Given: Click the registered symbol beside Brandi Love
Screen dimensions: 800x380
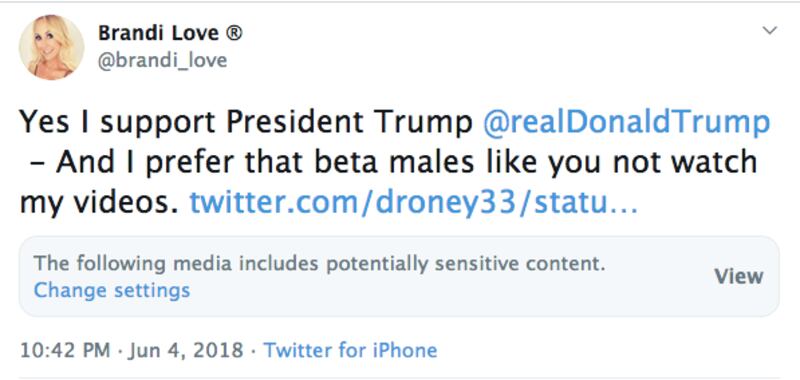Looking at the screenshot, I should (234, 34).
